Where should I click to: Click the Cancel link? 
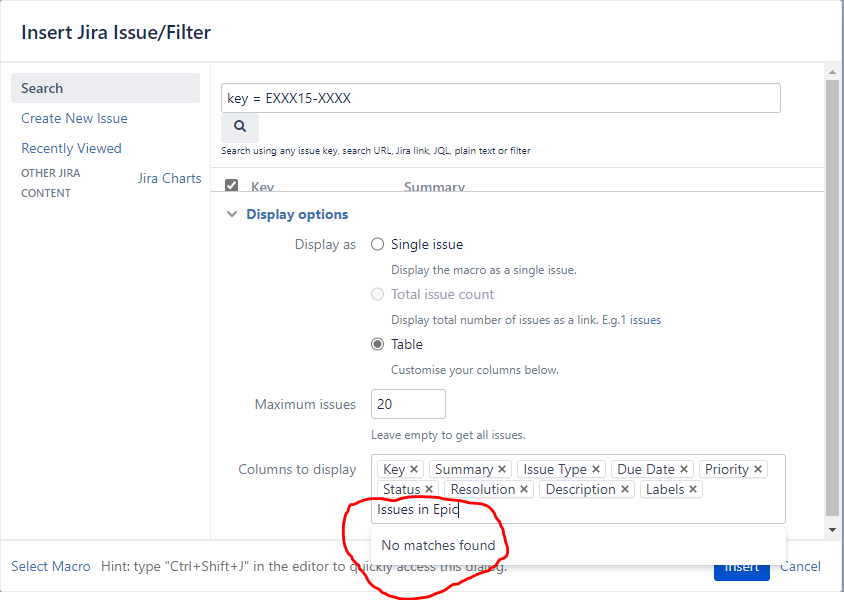[800, 566]
